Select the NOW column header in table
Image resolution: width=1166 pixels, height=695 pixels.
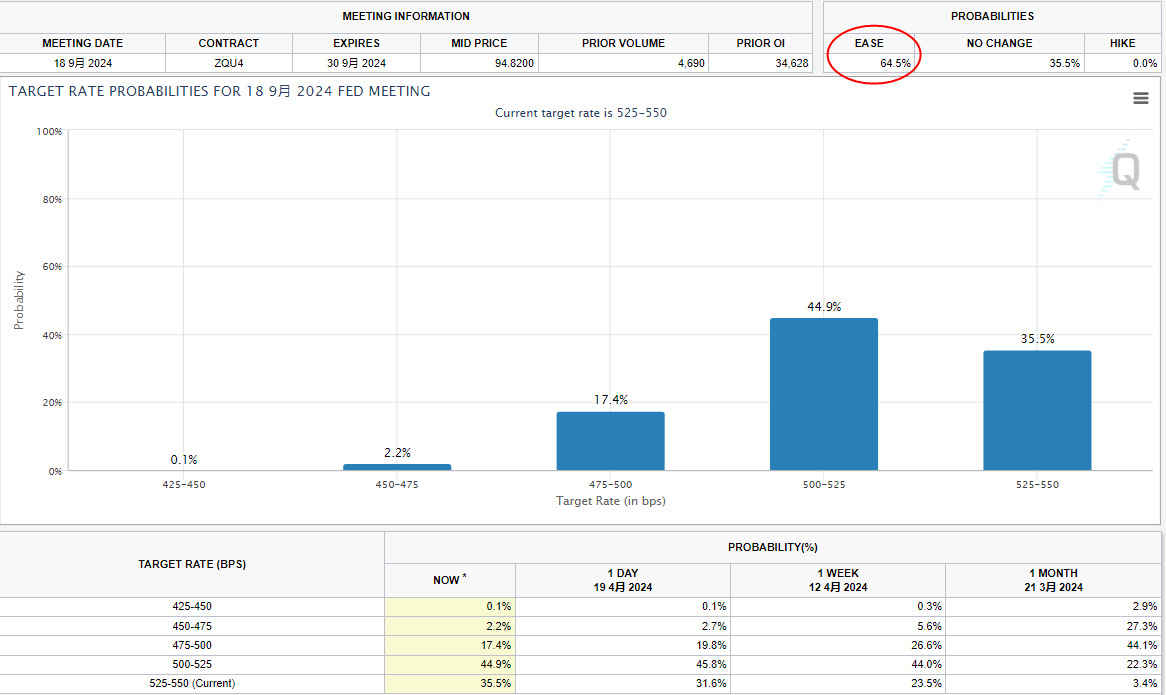tap(449, 580)
